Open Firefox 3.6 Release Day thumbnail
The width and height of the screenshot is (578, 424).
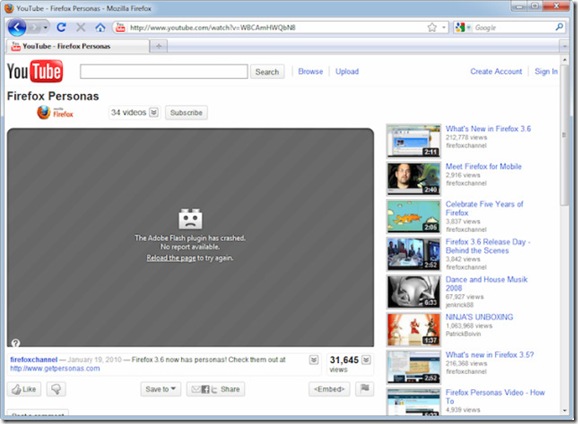pyautogui.click(x=414, y=254)
